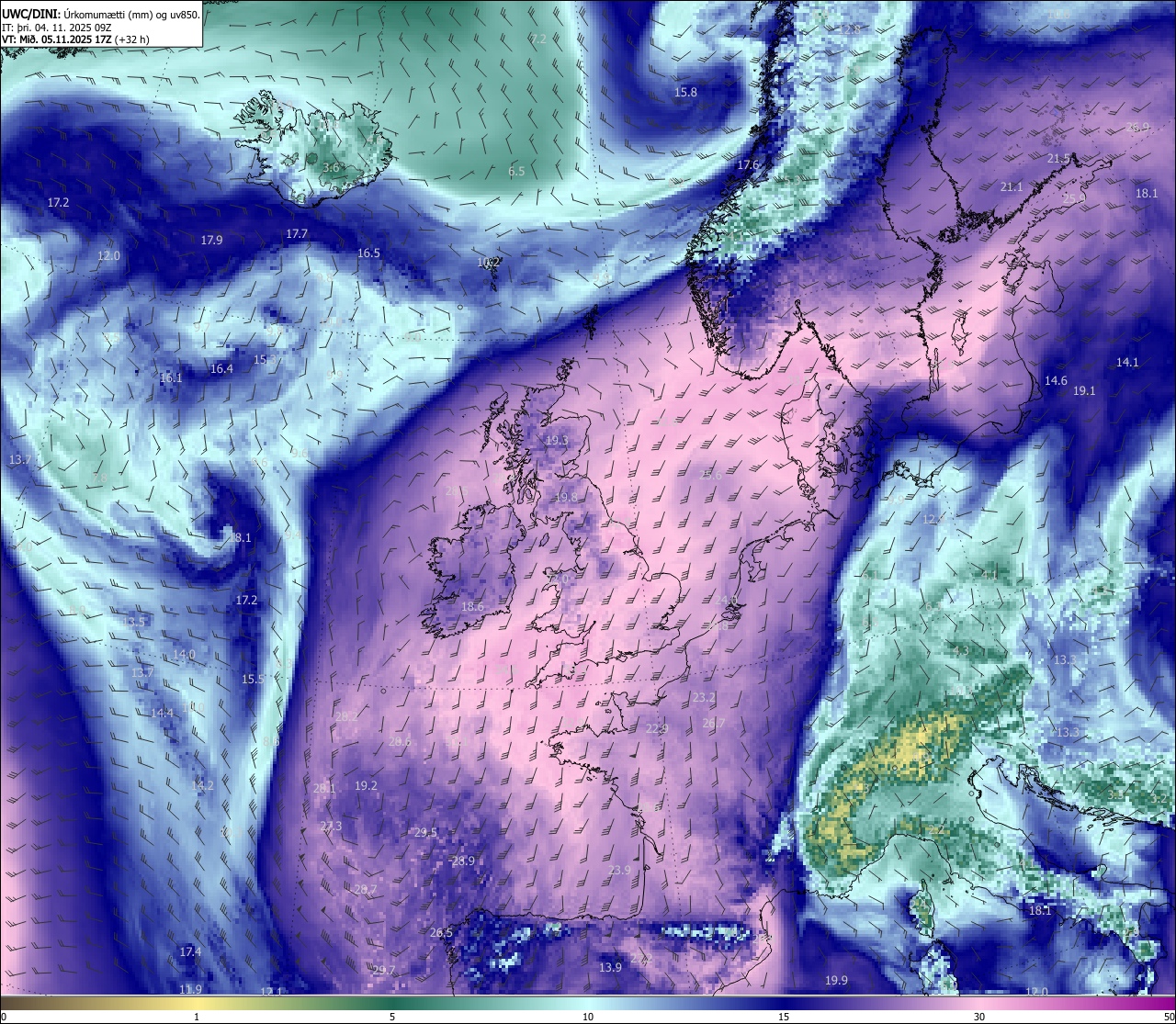
Task: Click the 6.5 value east of Iceland
Action: pos(516,172)
